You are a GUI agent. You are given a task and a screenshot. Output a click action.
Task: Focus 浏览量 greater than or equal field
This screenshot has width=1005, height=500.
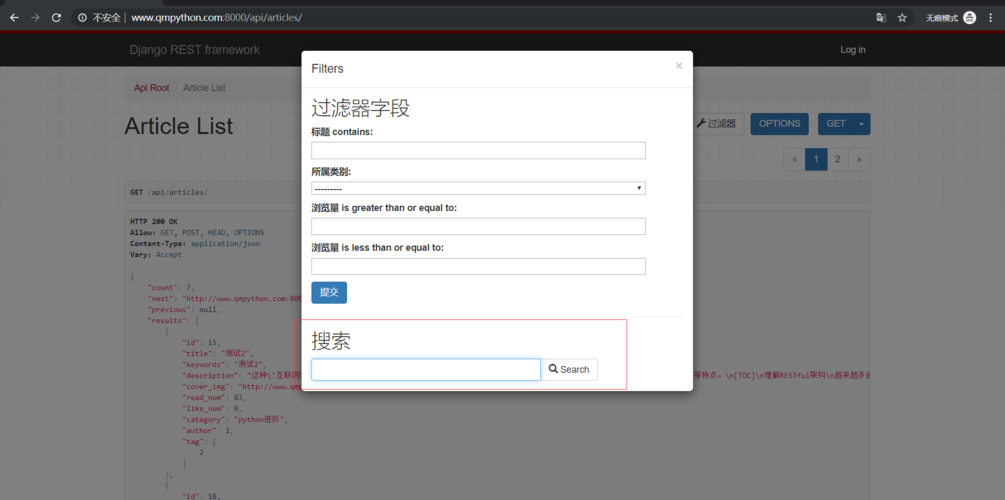point(478,226)
